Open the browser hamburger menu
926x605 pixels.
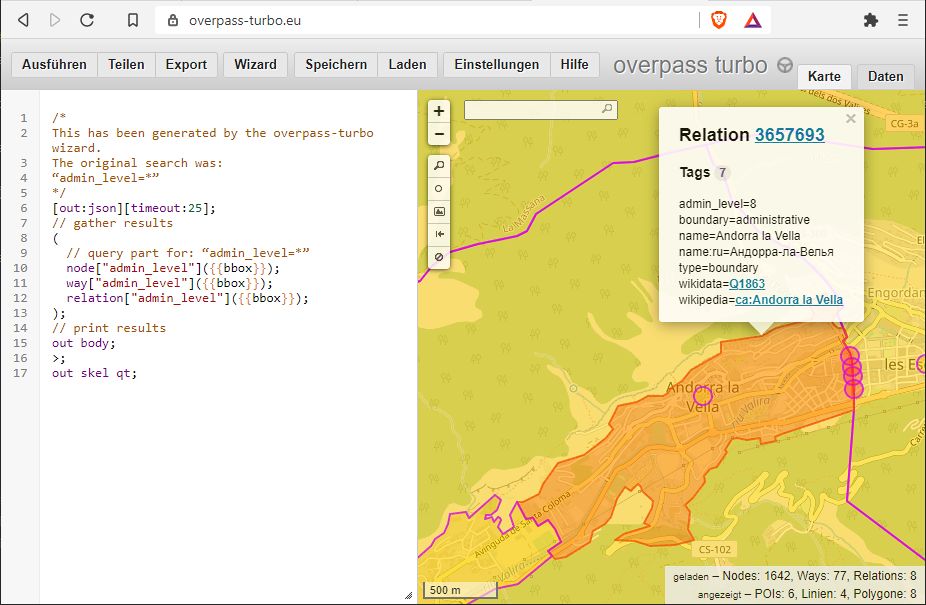903,20
